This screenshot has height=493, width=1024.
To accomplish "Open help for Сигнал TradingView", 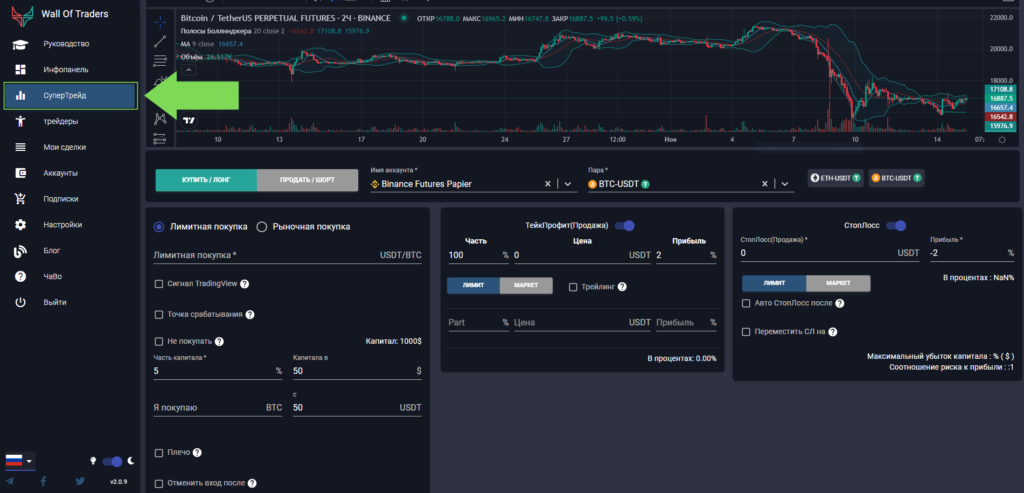I will tap(245, 284).
